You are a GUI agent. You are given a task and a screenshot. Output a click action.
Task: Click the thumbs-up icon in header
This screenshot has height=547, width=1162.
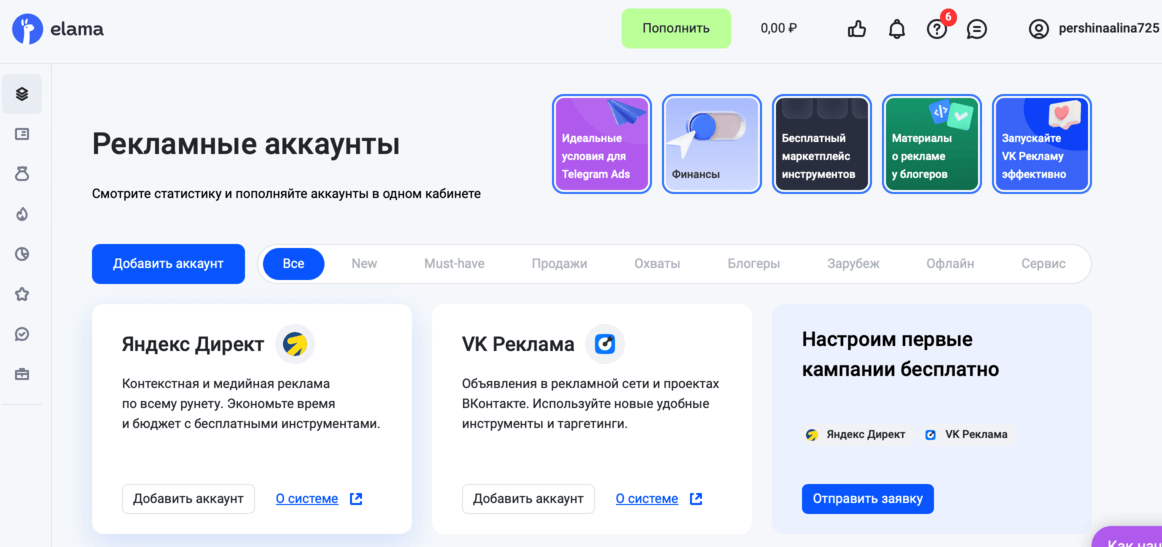click(857, 30)
